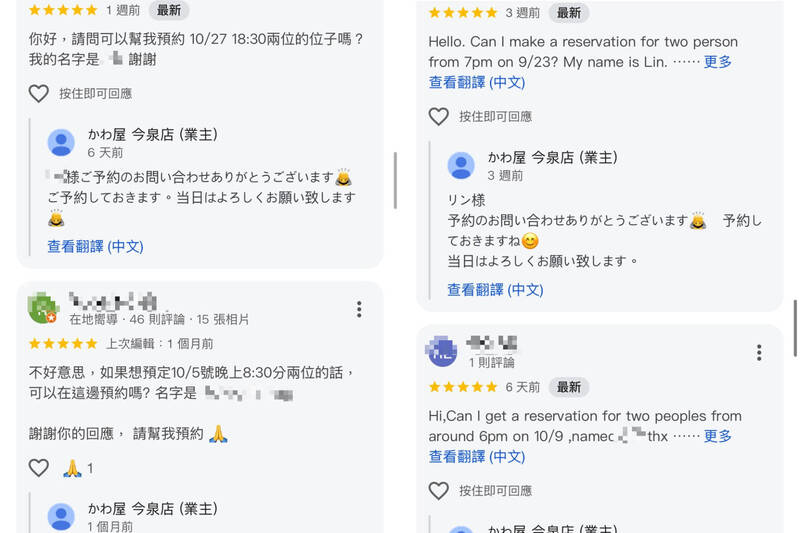Viewport: 800px width, 533px height.
Task: Translate the 10/9 review to Chinese
Action: 477,456
